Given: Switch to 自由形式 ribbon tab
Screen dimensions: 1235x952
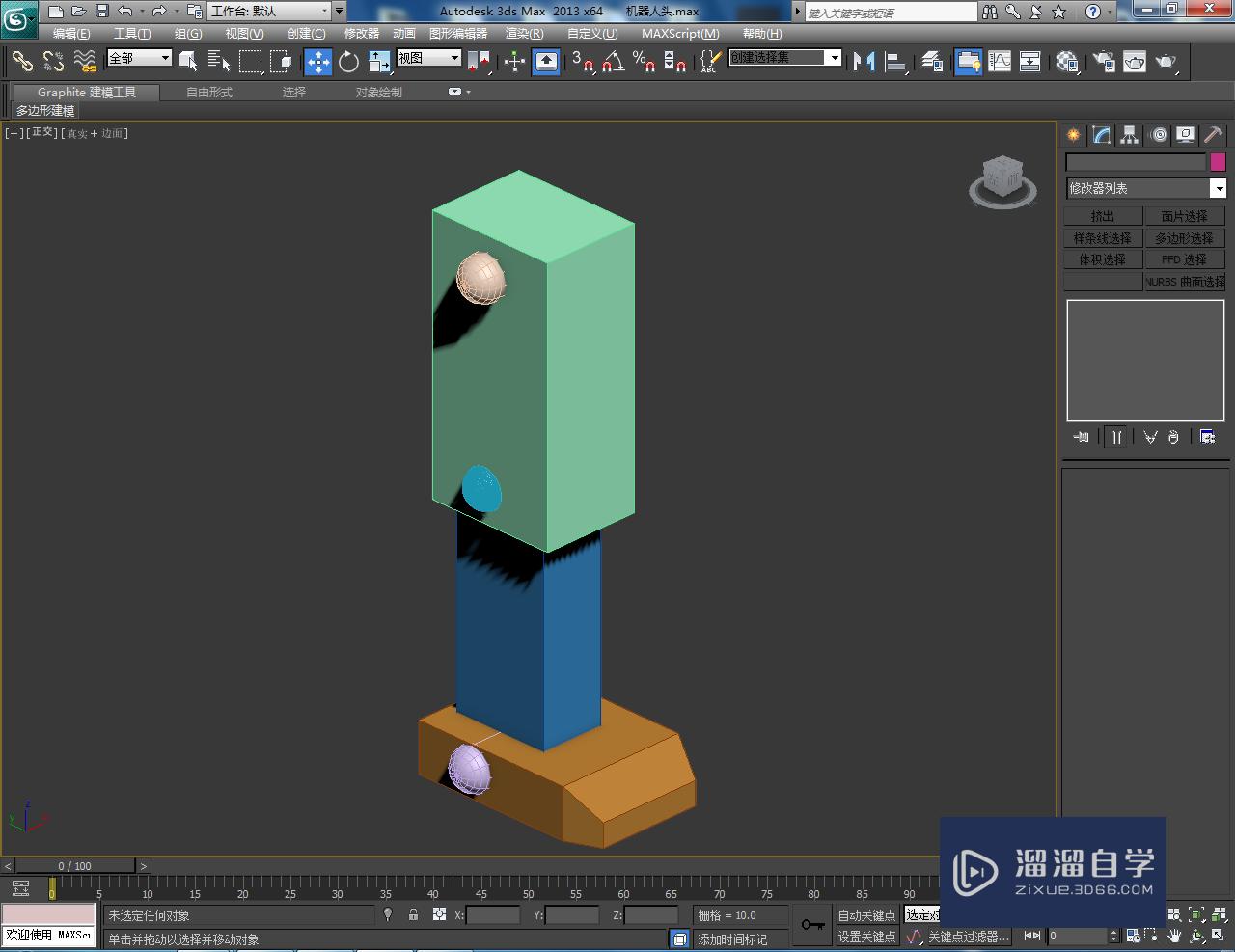Looking at the screenshot, I should [209, 92].
